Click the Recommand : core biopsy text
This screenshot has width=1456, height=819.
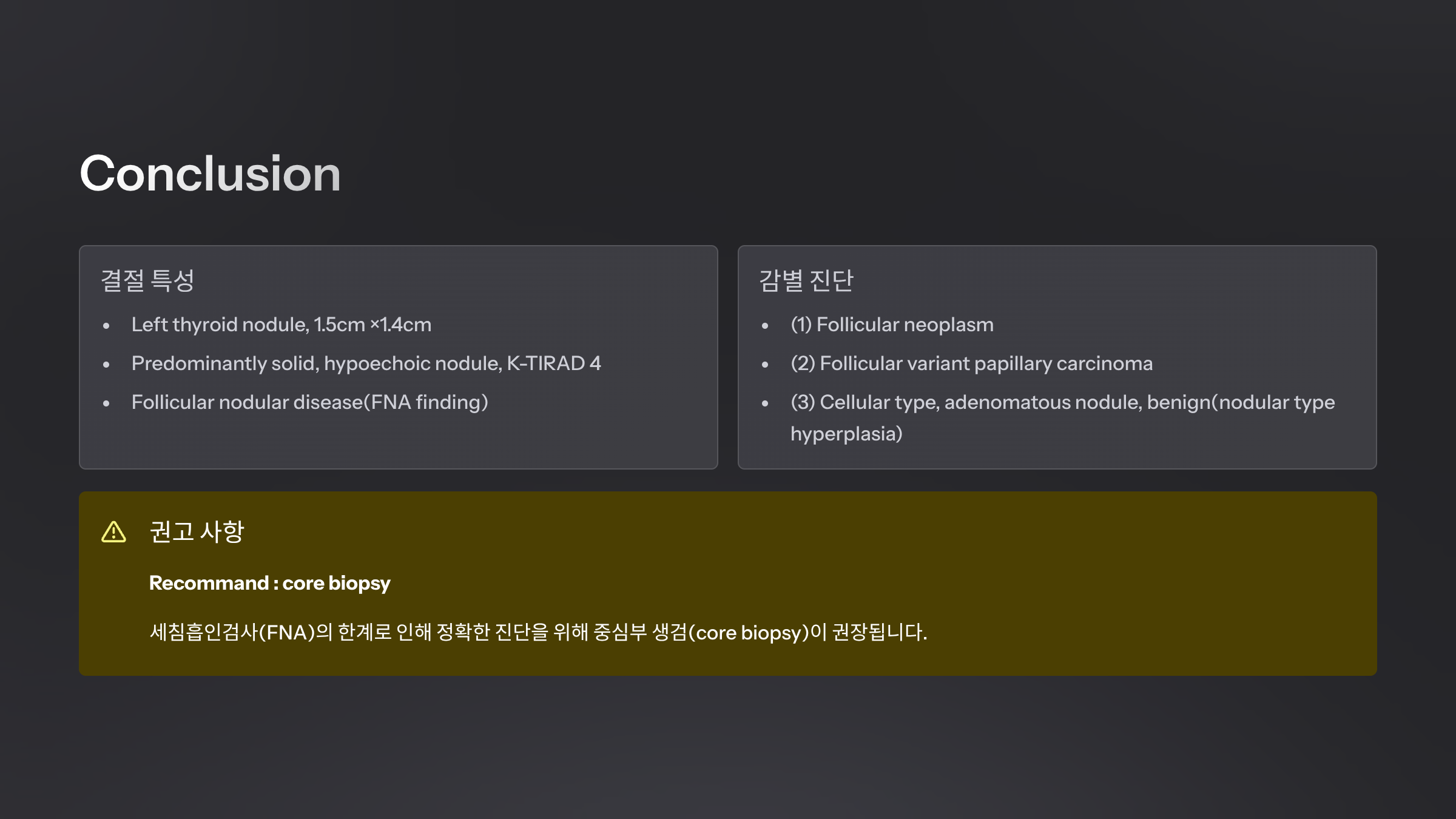(269, 583)
